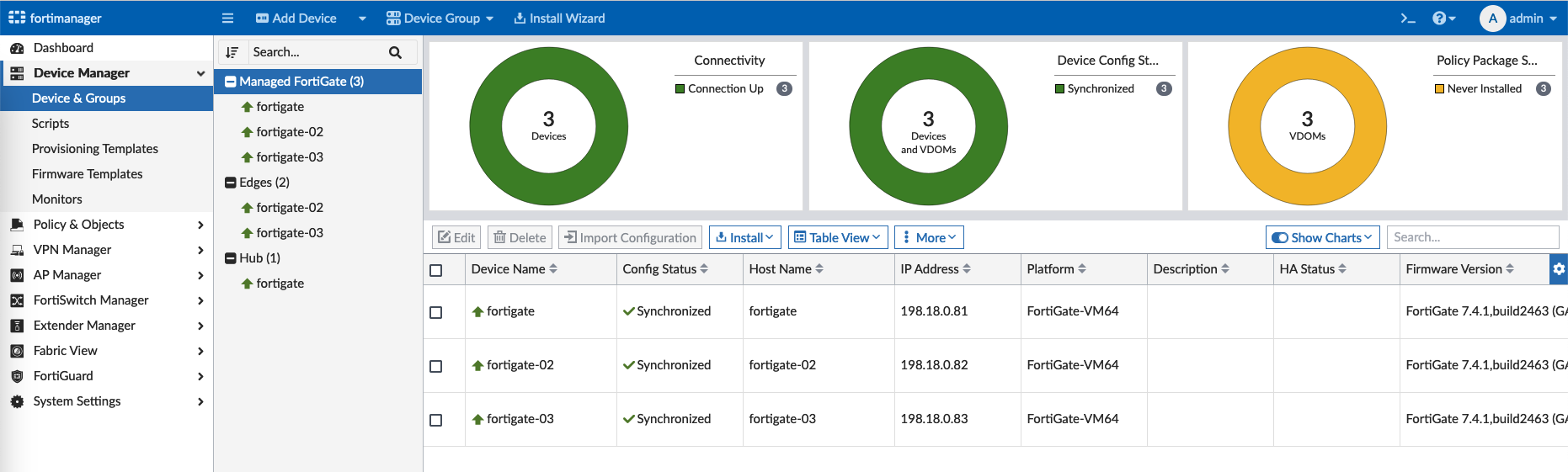Click the table Search input field
Viewport: 1568px width, 472px height.
tap(1472, 238)
